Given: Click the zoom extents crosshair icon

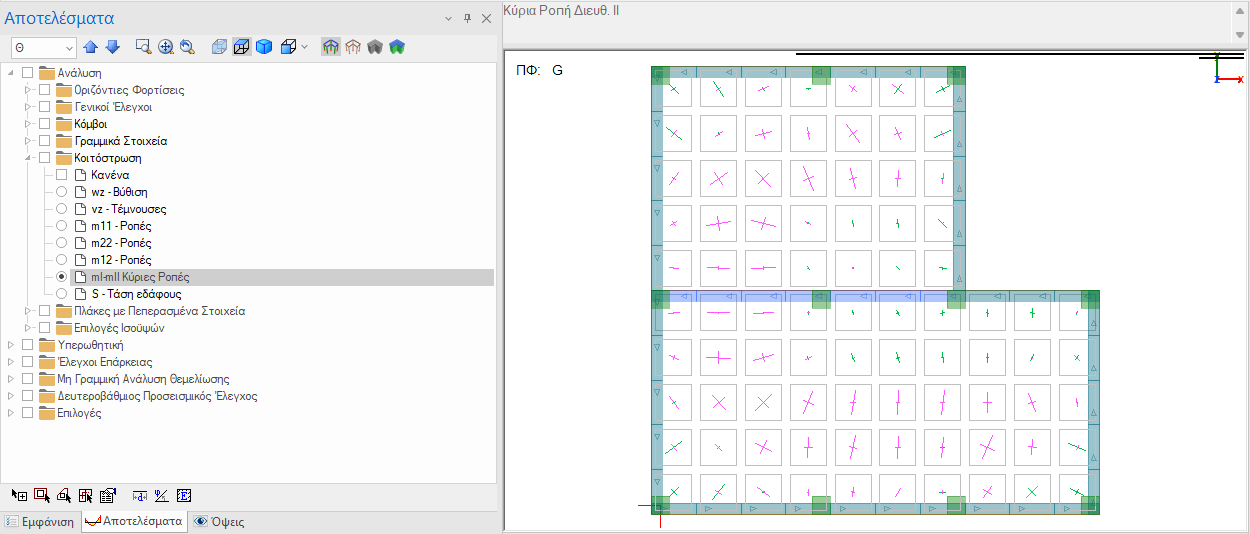Looking at the screenshot, I should (x=165, y=47).
